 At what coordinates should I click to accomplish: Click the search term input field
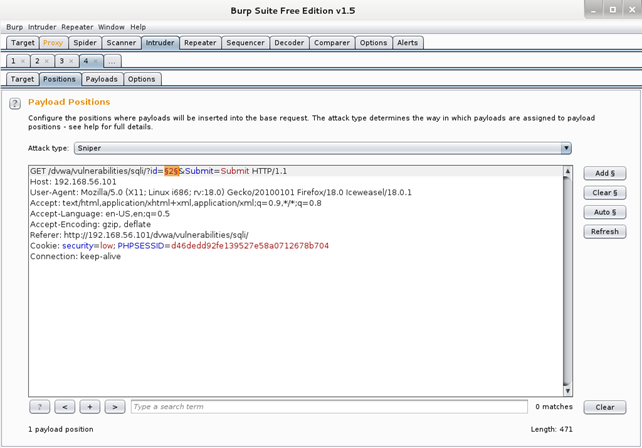[328, 407]
